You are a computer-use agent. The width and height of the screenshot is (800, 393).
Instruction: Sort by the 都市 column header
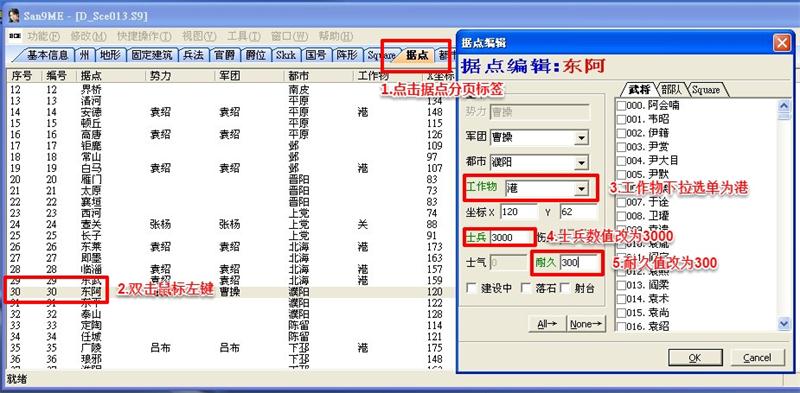tap(318, 76)
